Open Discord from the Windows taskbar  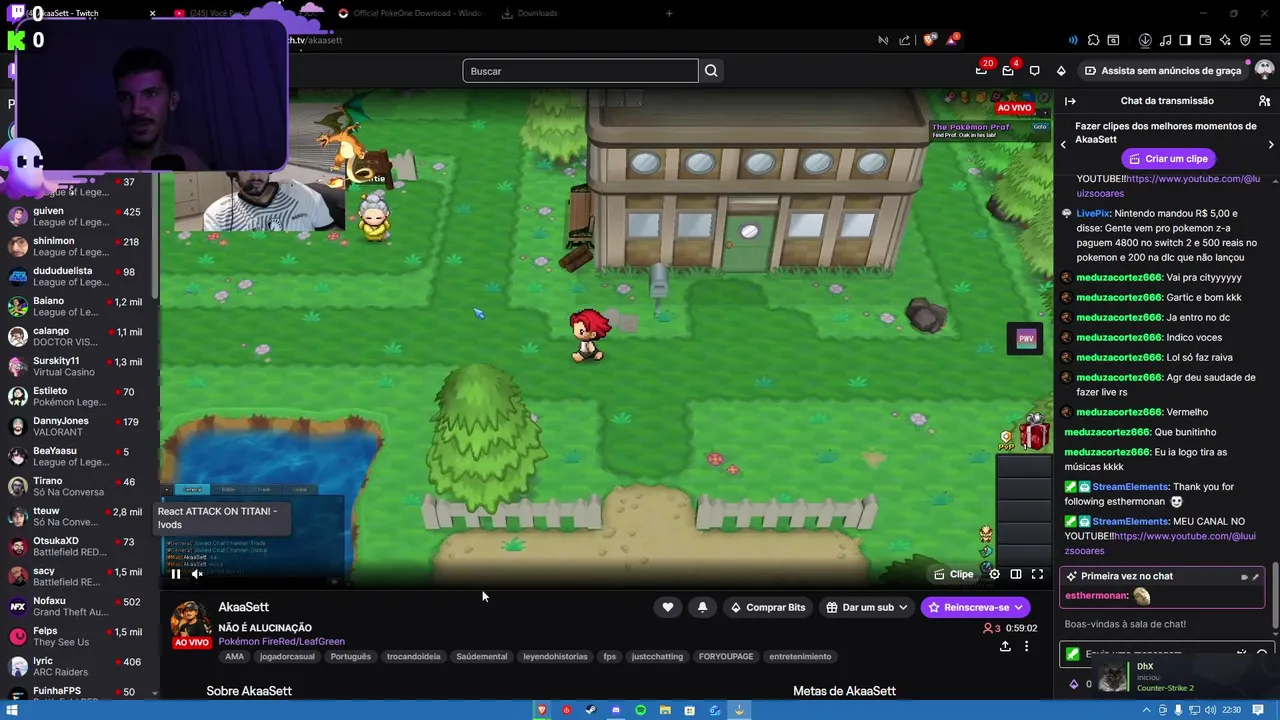pos(616,710)
